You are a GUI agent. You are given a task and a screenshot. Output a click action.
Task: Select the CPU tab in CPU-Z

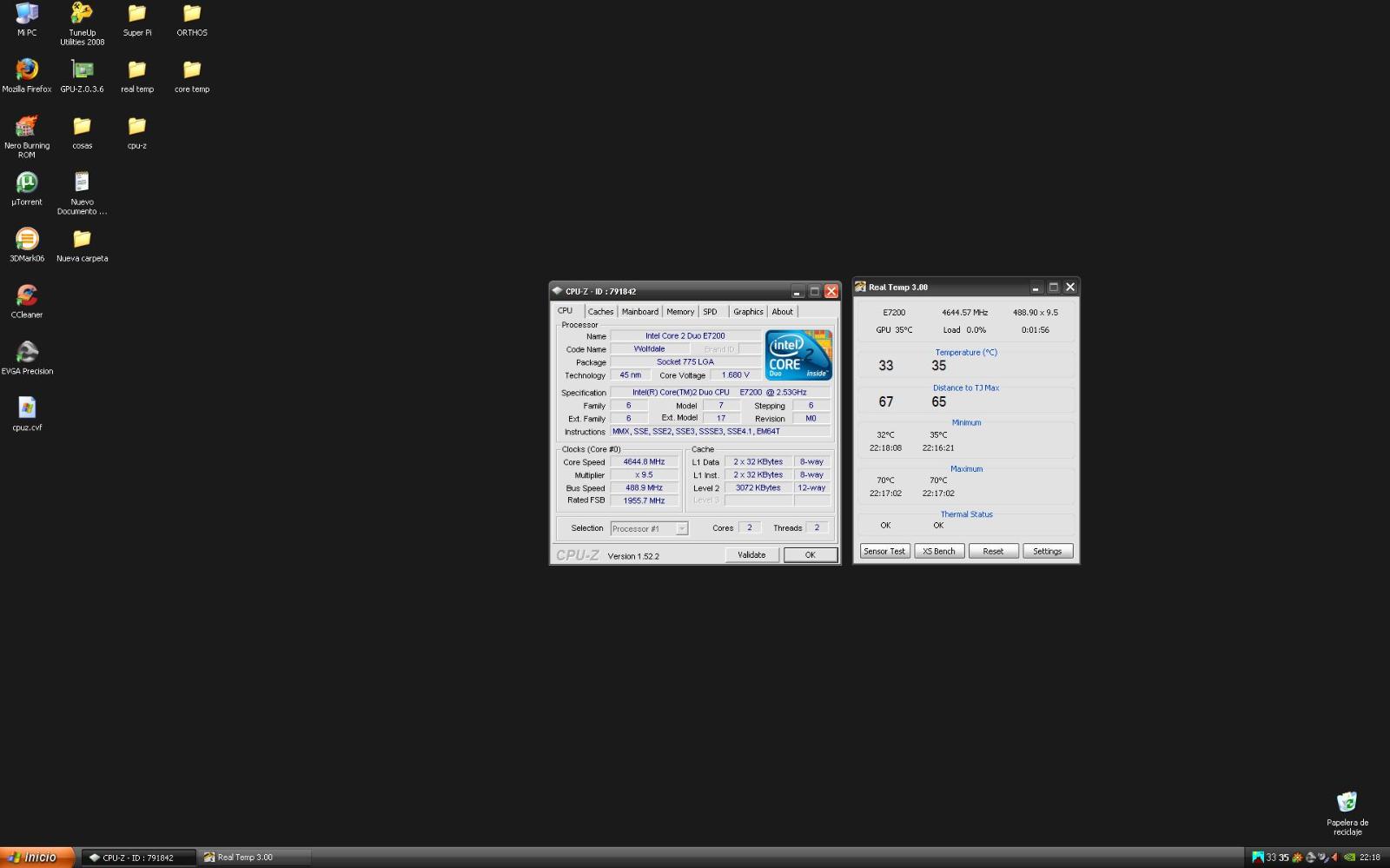[566, 311]
